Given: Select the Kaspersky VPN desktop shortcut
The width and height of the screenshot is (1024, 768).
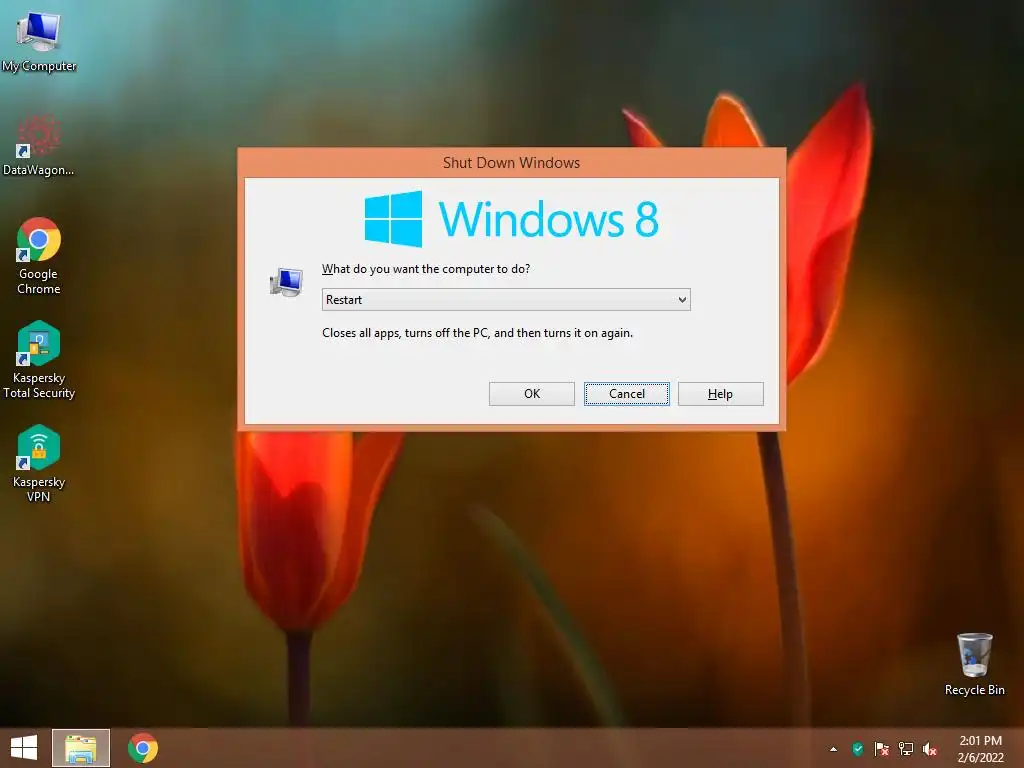Looking at the screenshot, I should (39, 463).
